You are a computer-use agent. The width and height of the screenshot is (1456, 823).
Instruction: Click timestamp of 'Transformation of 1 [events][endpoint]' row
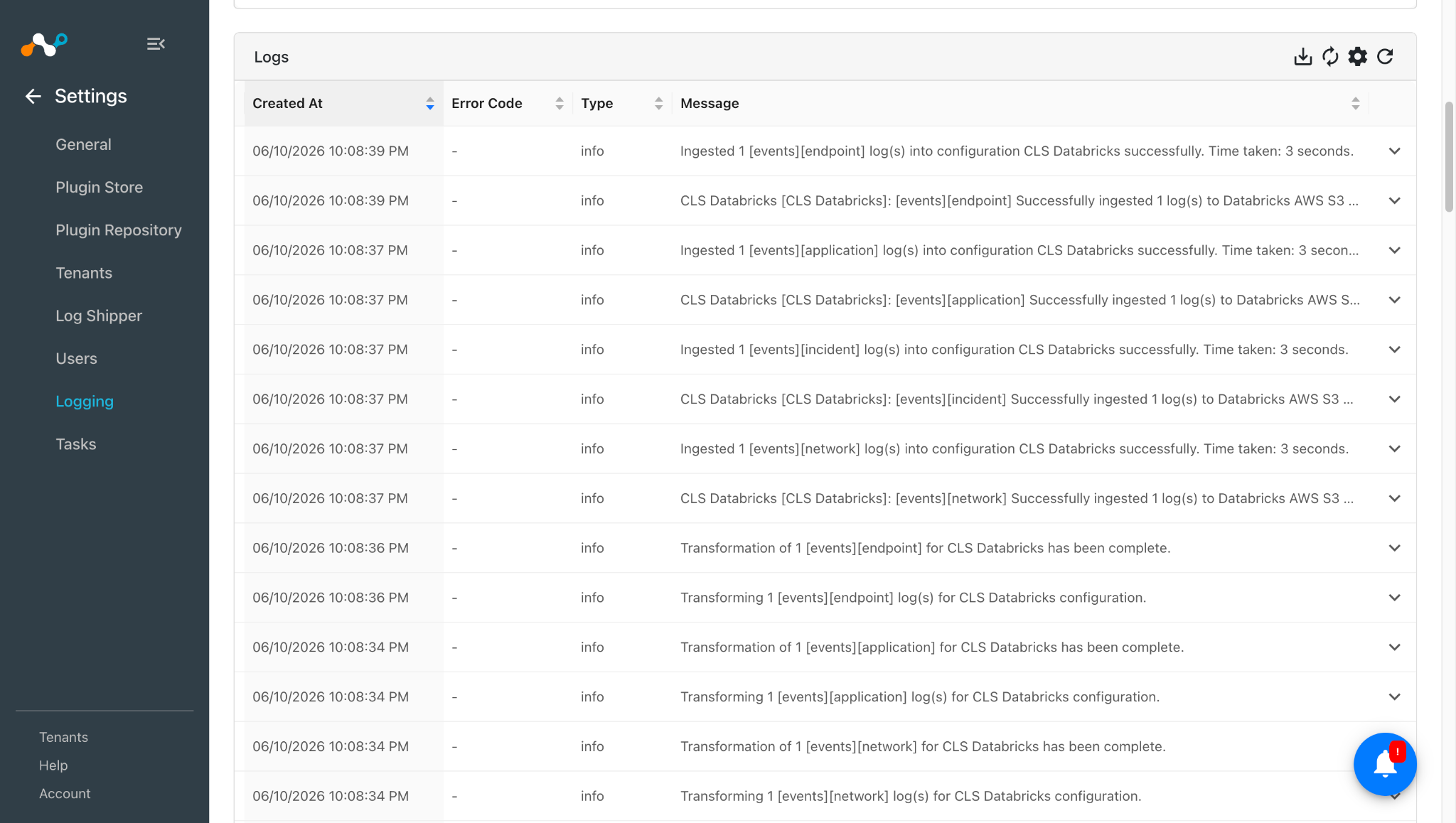point(331,549)
